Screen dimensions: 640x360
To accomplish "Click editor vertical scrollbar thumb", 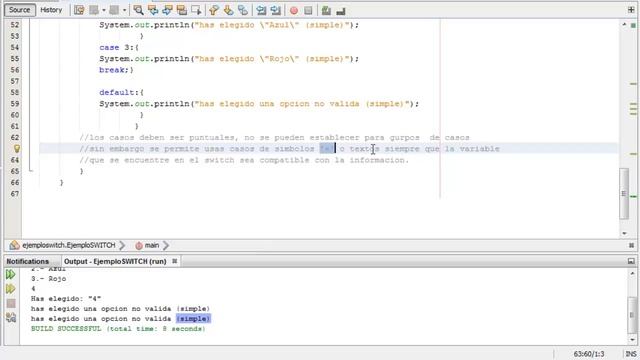I will [624, 193].
